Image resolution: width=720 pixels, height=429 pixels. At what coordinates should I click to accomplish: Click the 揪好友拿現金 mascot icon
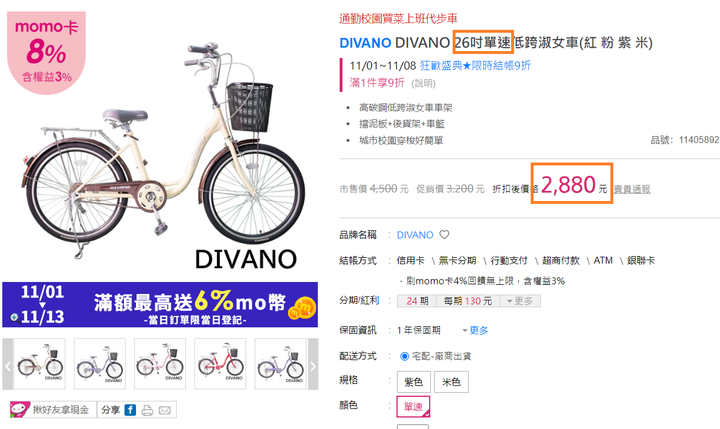[x=20, y=409]
